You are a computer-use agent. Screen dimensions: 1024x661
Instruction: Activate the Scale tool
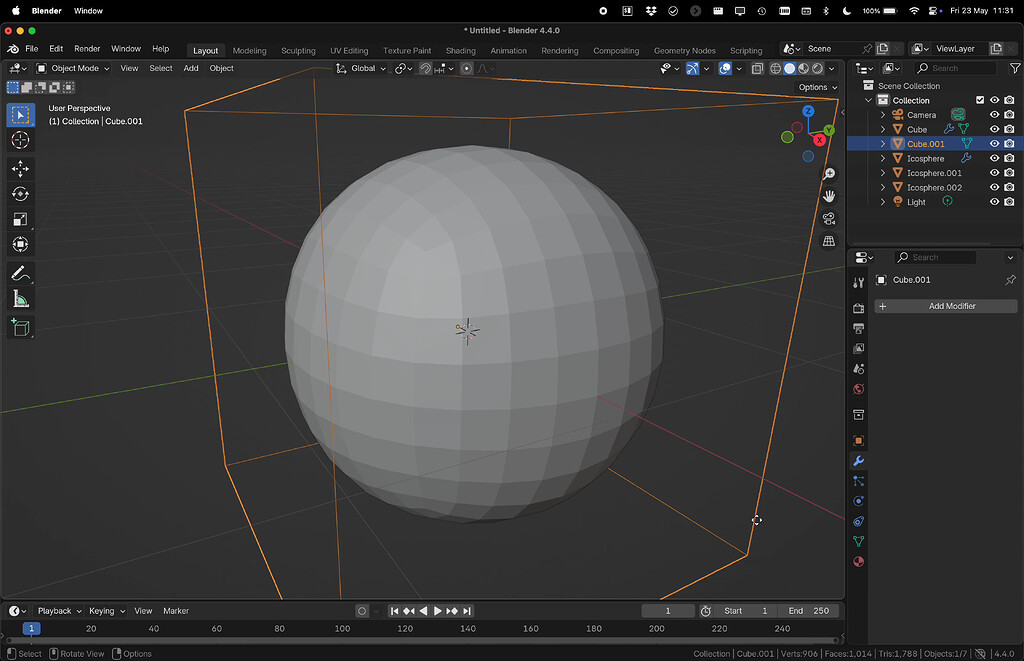pos(20,219)
